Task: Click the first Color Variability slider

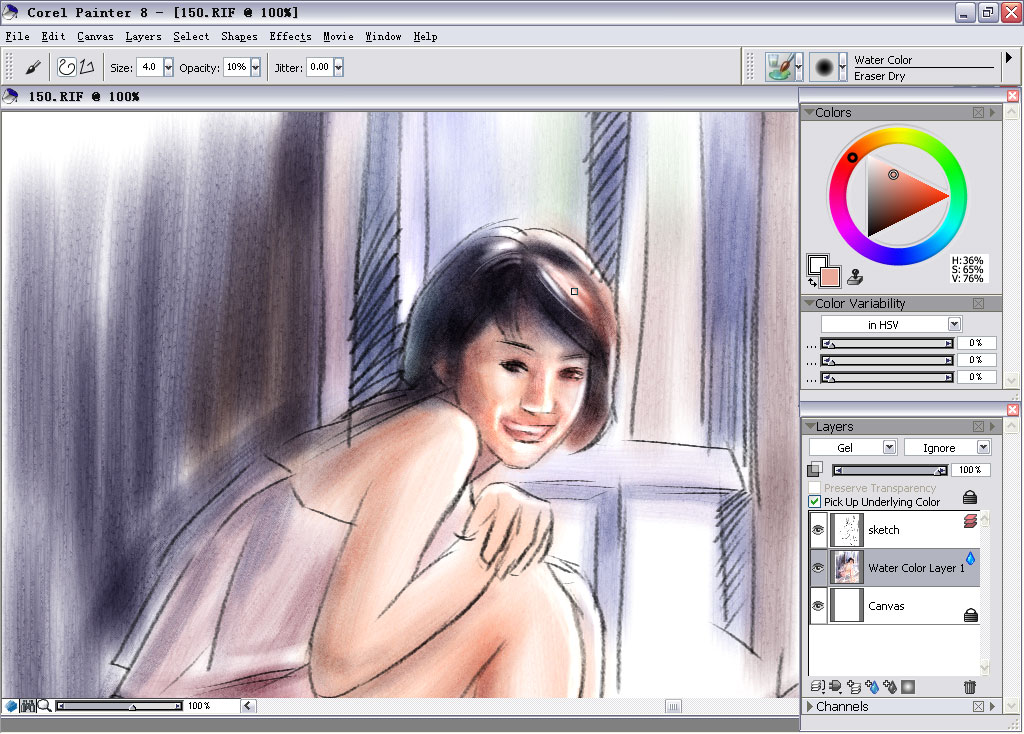Action: pyautogui.click(x=887, y=343)
